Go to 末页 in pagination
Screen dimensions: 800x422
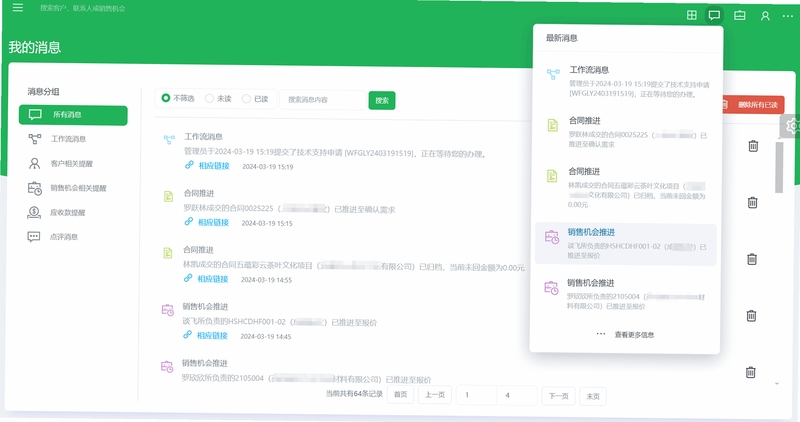593,396
